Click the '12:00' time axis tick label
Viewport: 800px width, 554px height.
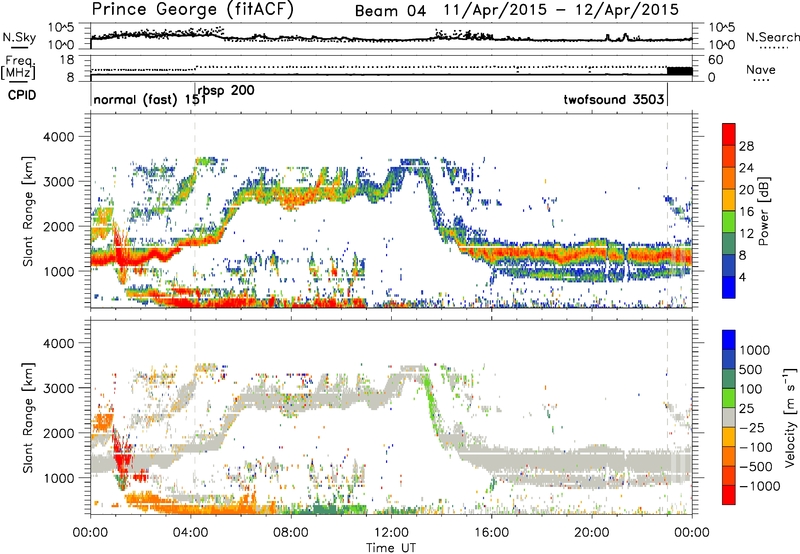pos(391,533)
